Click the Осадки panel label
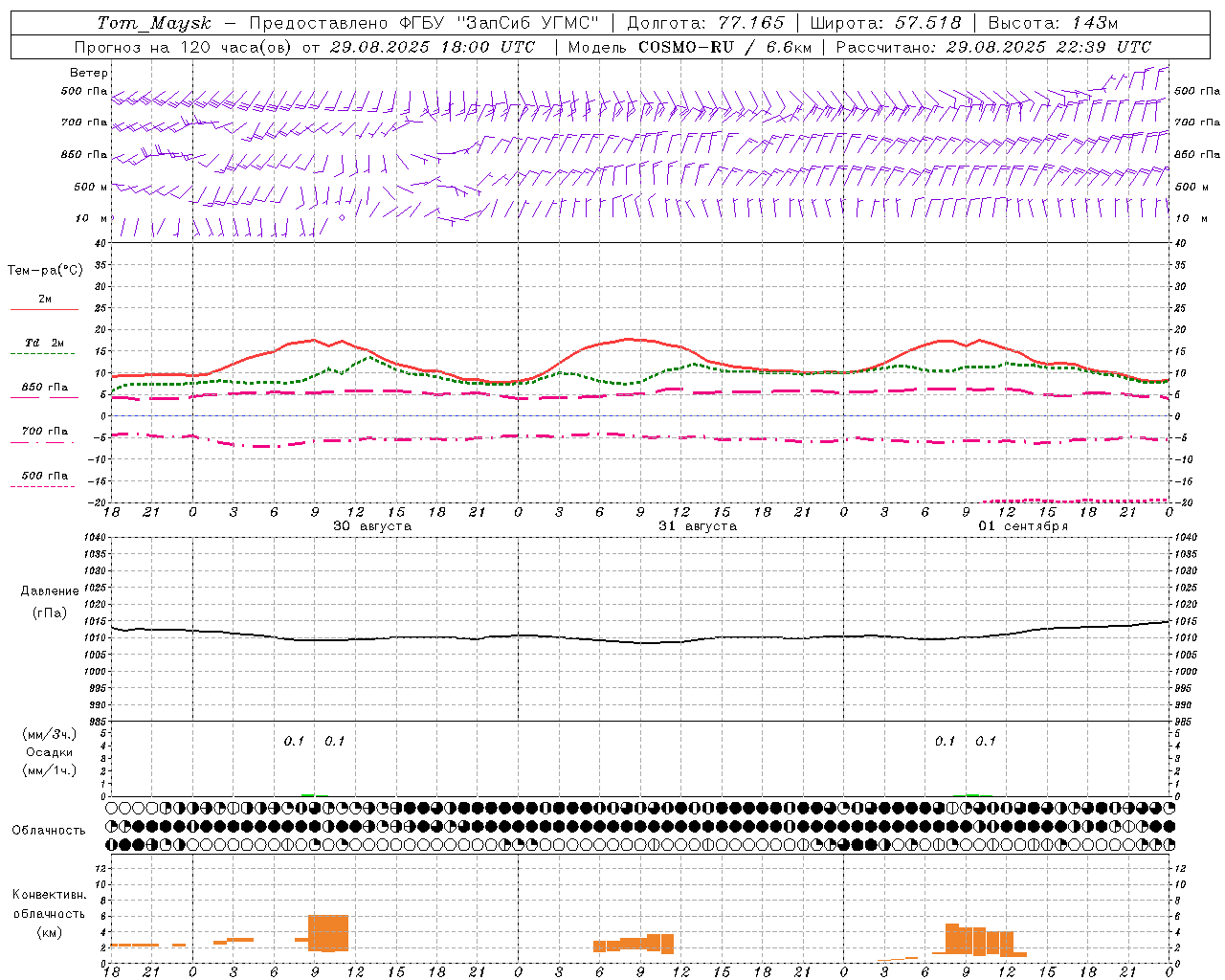Screen dimensions: 1225x980 [x=50, y=752]
